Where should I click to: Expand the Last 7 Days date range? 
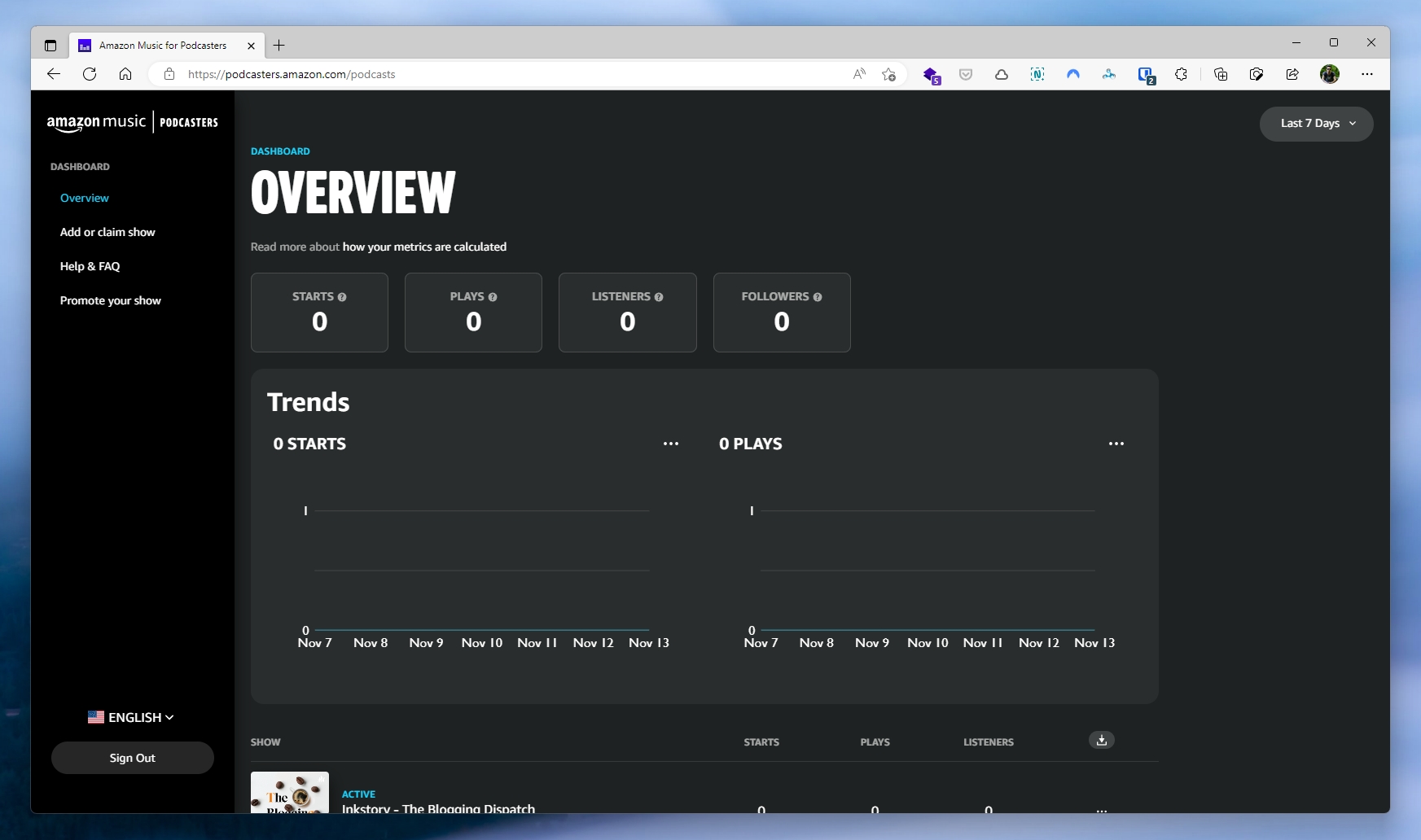(1316, 124)
